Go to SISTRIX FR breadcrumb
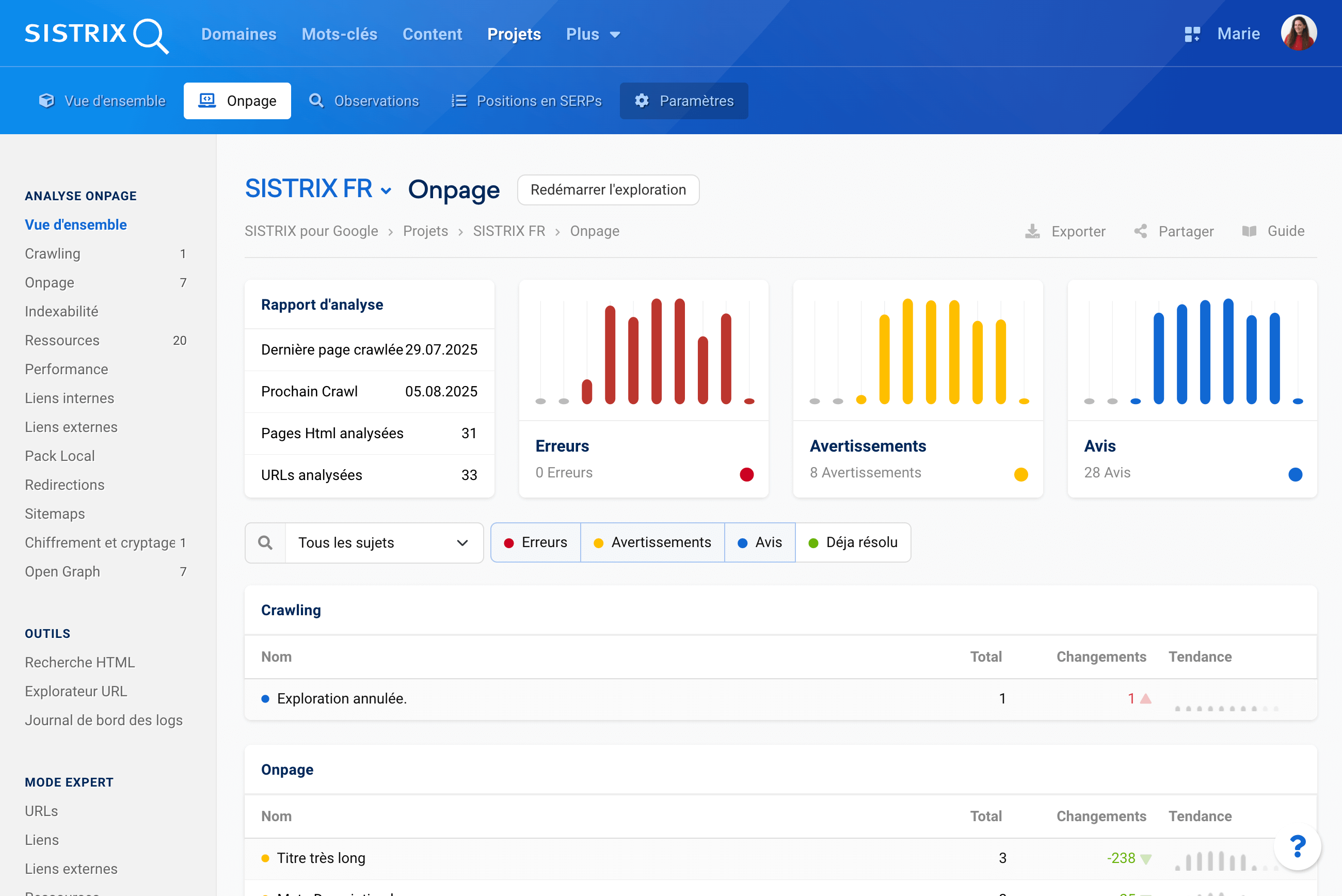Viewport: 1342px width, 896px height. point(509,231)
